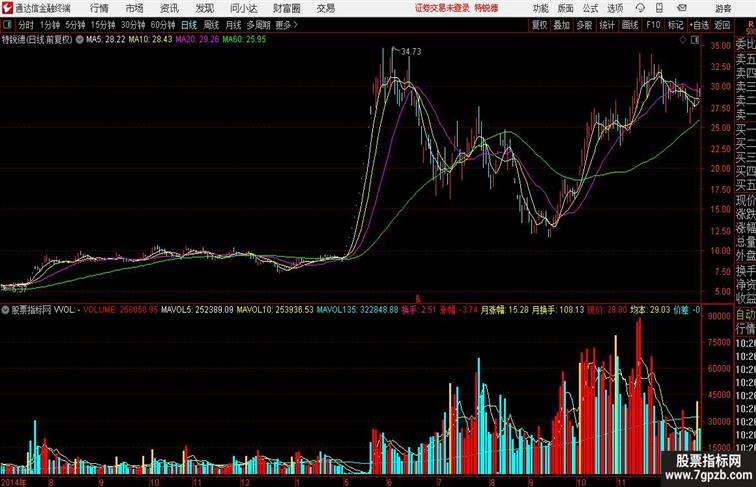Image resolution: width=756 pixels, height=487 pixels.
Task: Click +自选 to add to watchlist
Action: click(x=699, y=25)
